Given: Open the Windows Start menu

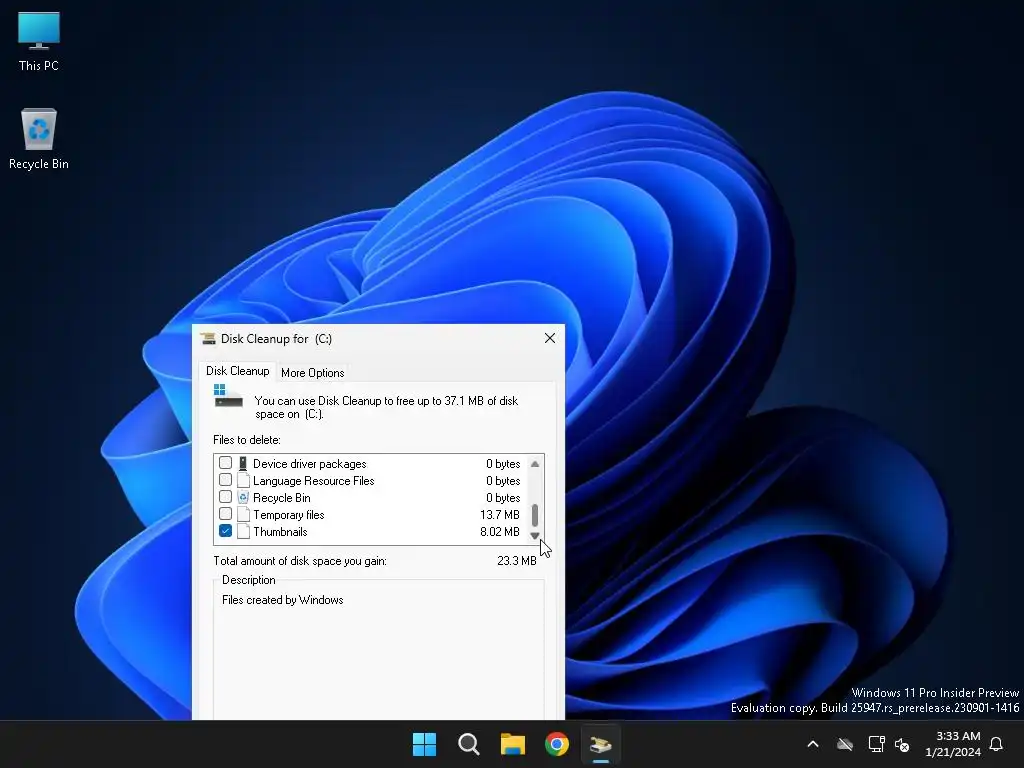Looking at the screenshot, I should coord(424,744).
